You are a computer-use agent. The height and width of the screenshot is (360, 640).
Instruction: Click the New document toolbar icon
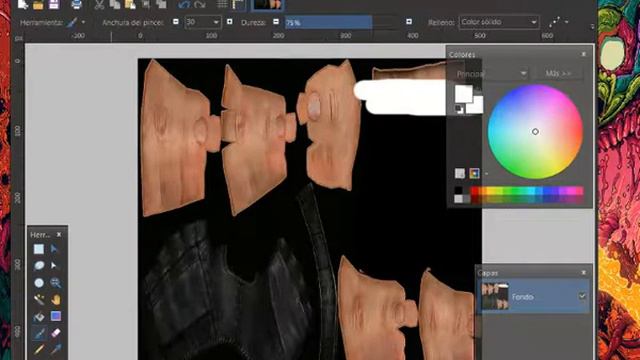pos(23,4)
